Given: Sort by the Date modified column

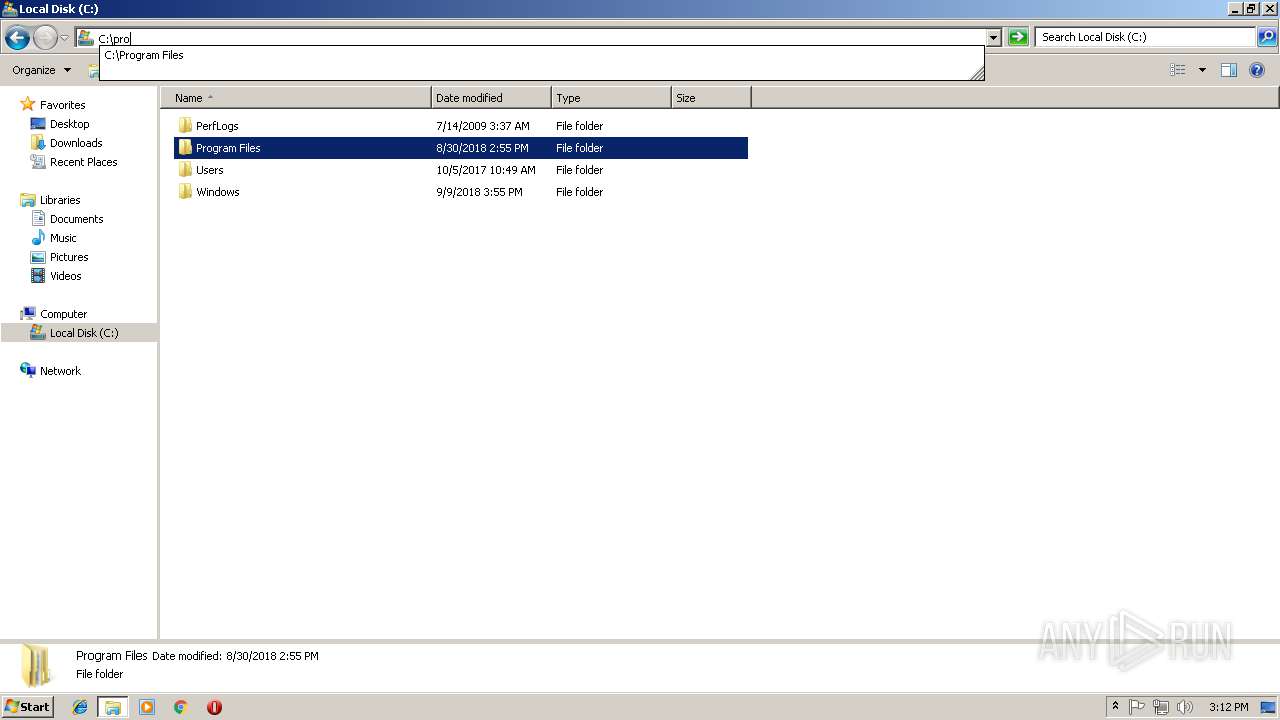Looking at the screenshot, I should (x=491, y=98).
